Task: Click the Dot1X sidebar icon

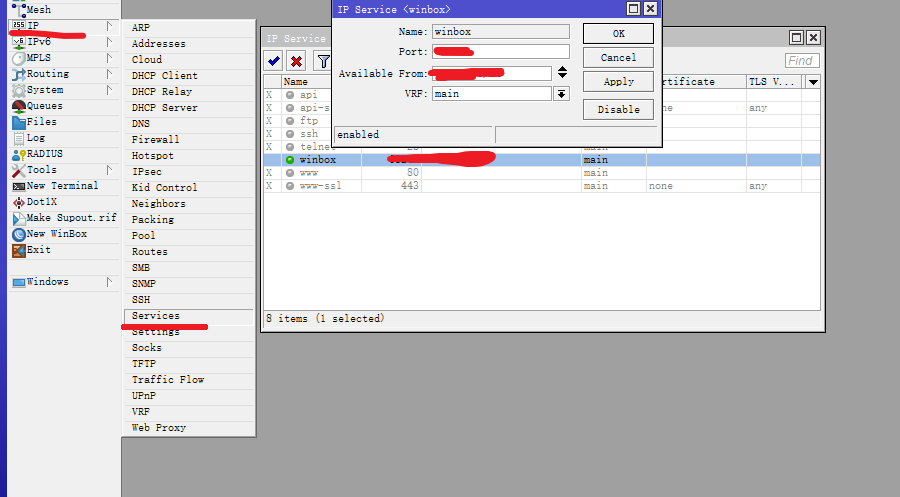Action: 18,202
